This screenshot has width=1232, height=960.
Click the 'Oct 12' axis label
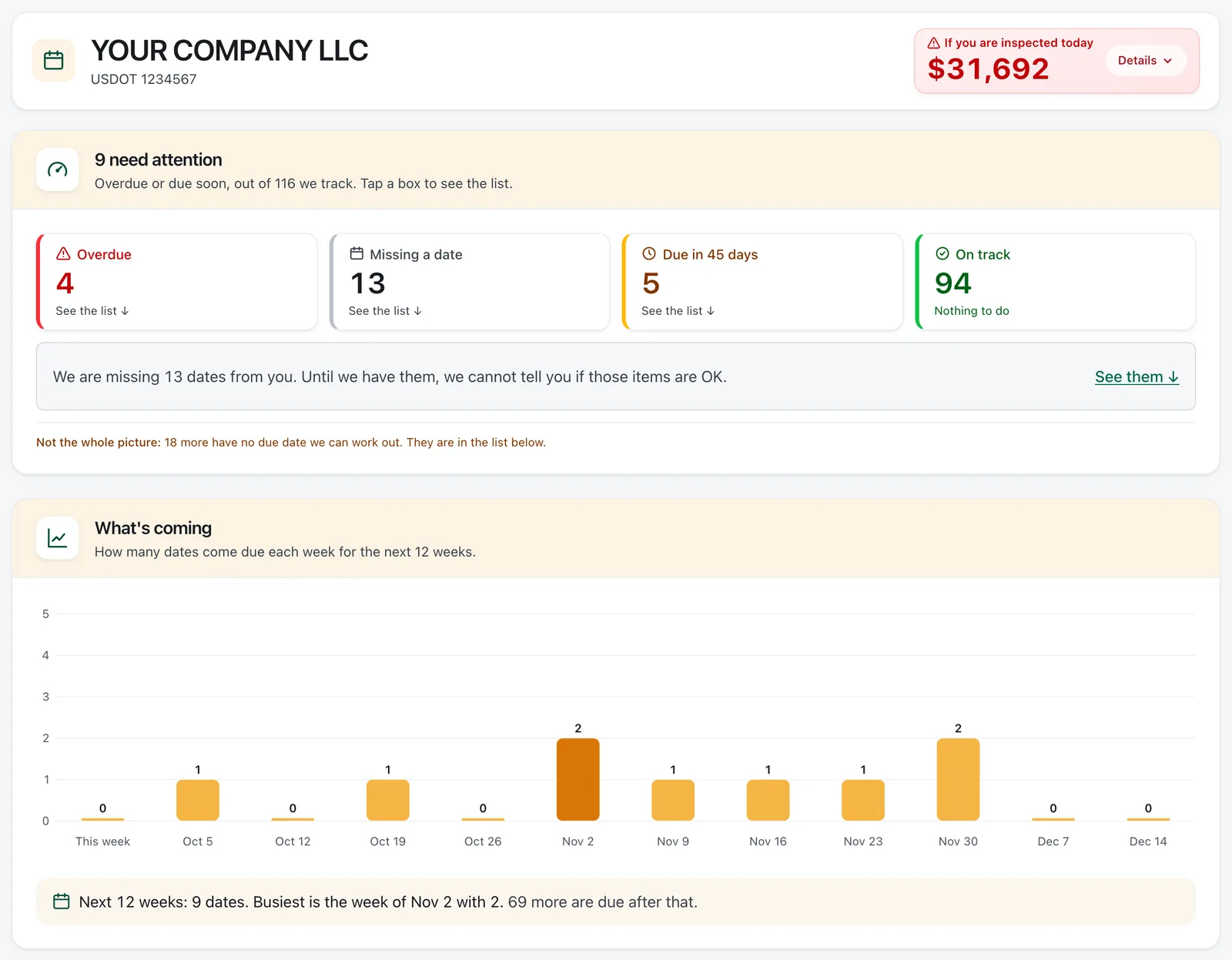(x=293, y=841)
